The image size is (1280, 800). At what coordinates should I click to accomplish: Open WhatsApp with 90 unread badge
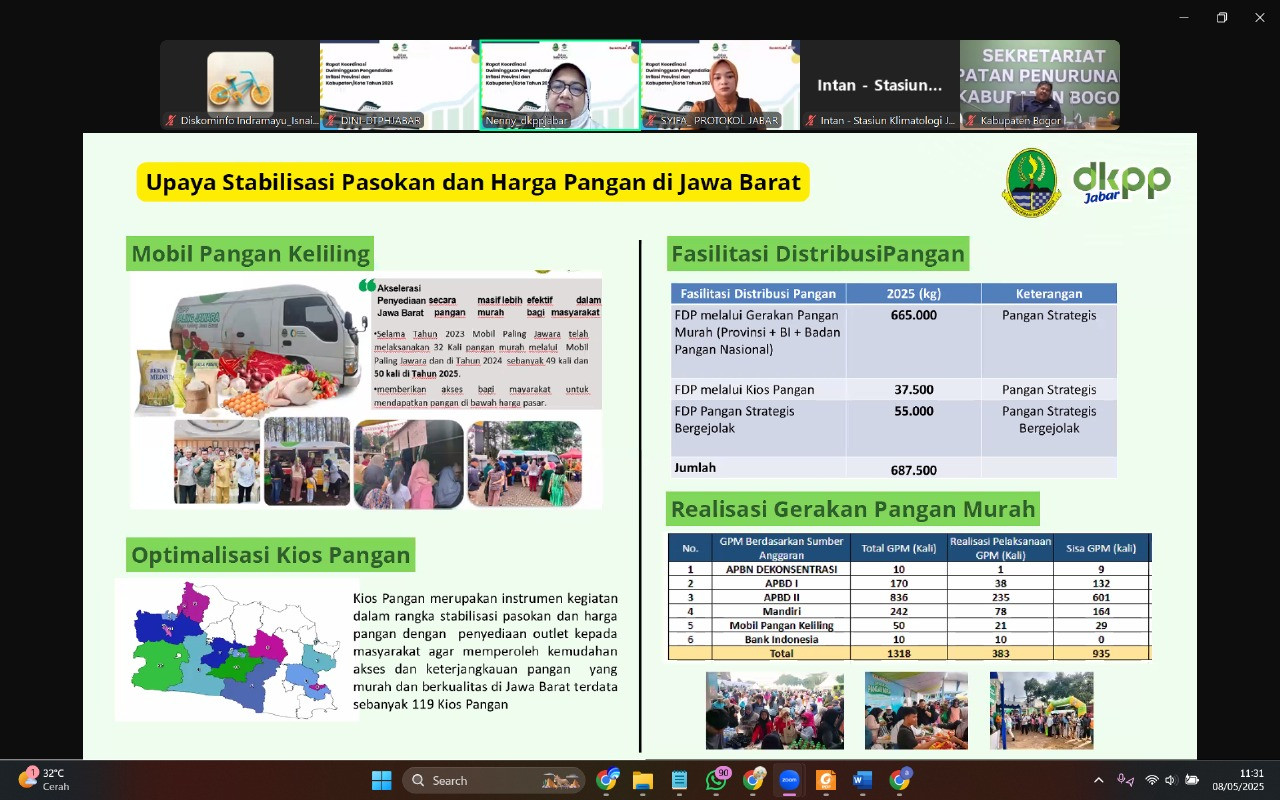pyautogui.click(x=716, y=780)
